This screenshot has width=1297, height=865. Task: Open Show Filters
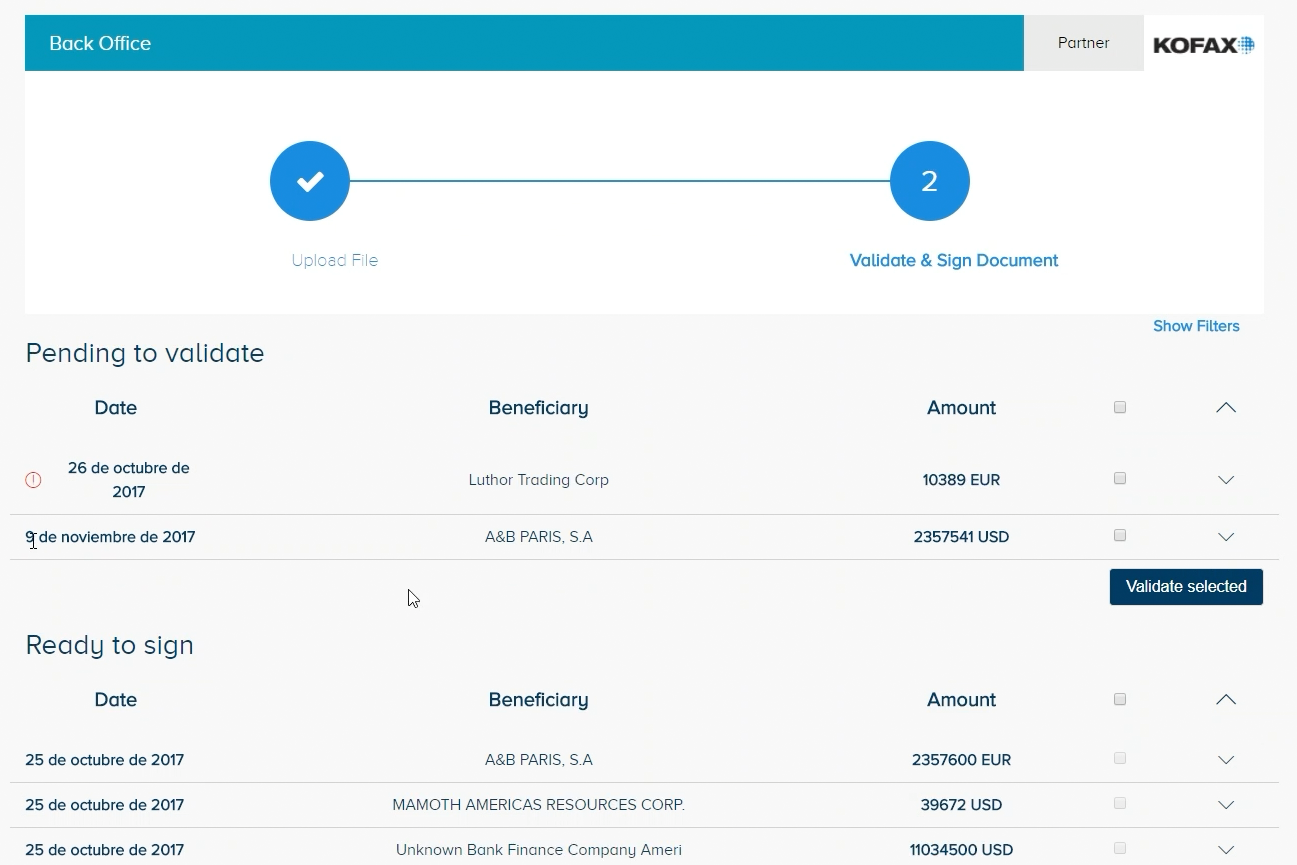pyautogui.click(x=1196, y=326)
